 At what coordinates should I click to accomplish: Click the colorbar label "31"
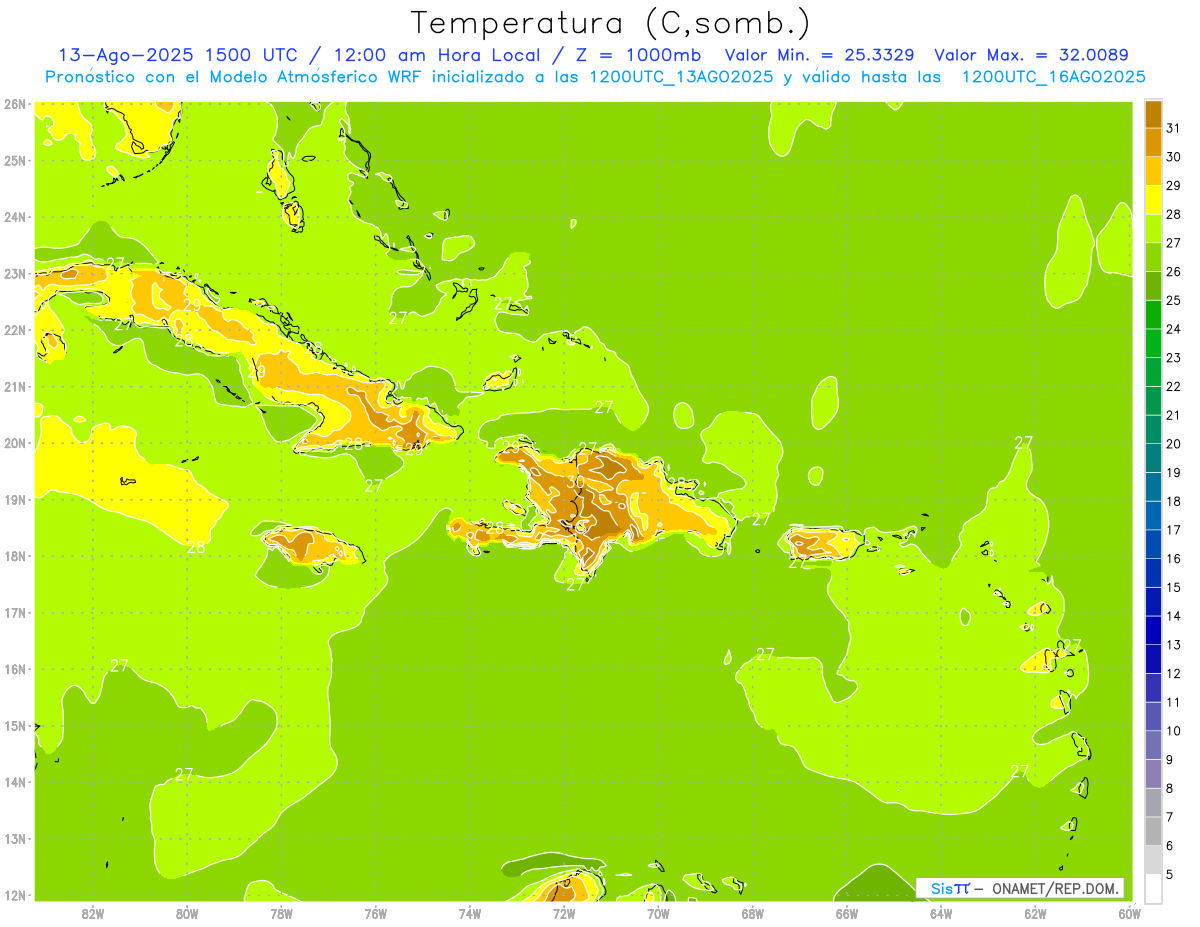1173,128
